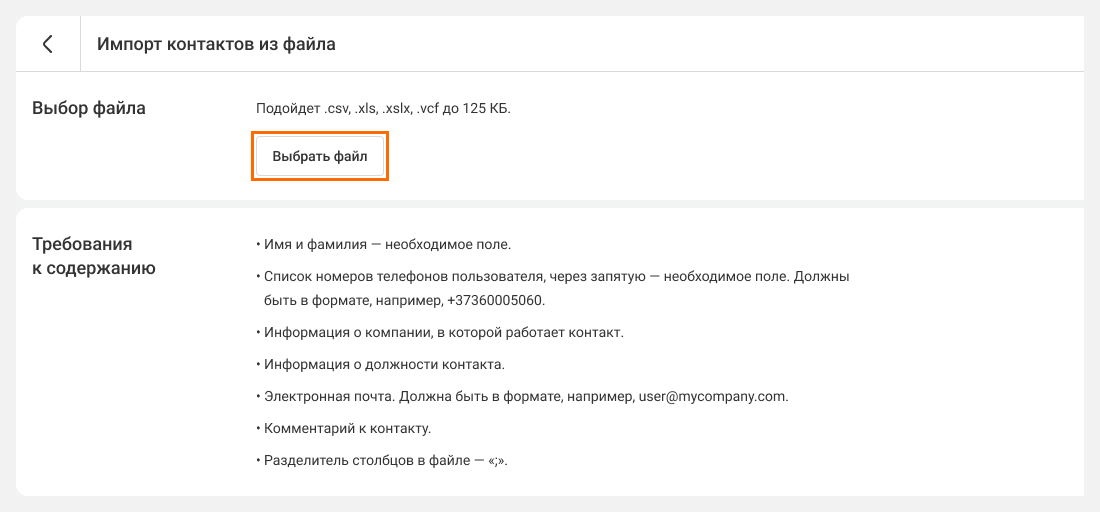Click the ".csv" format text
Screen dimensions: 1100x512
(337, 108)
